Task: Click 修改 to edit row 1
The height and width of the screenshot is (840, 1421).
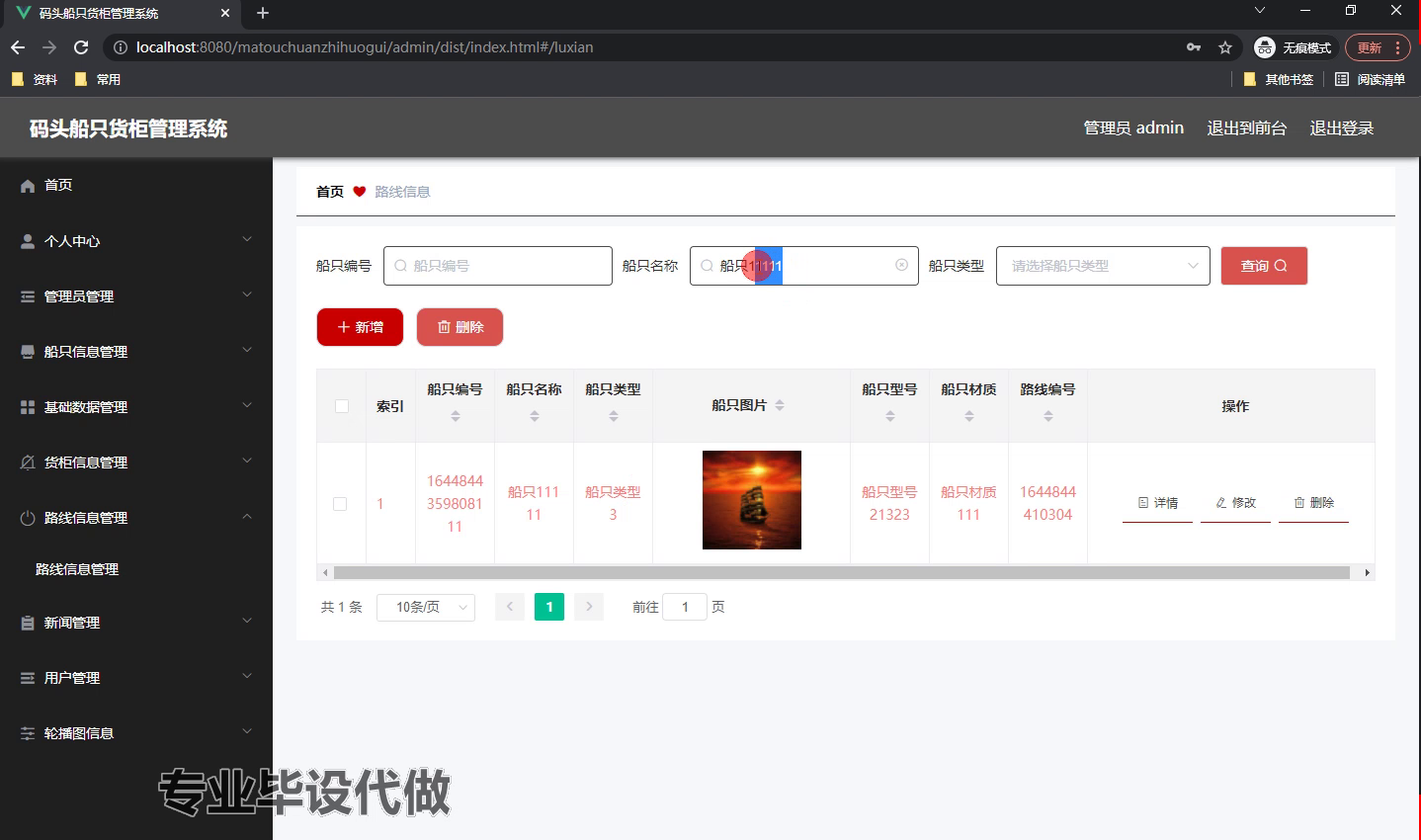Action: click(x=1235, y=503)
